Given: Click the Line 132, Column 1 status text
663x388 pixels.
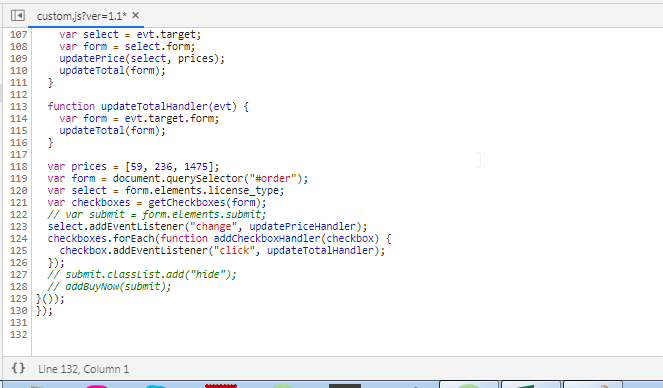Looking at the screenshot, I should click(83, 369).
